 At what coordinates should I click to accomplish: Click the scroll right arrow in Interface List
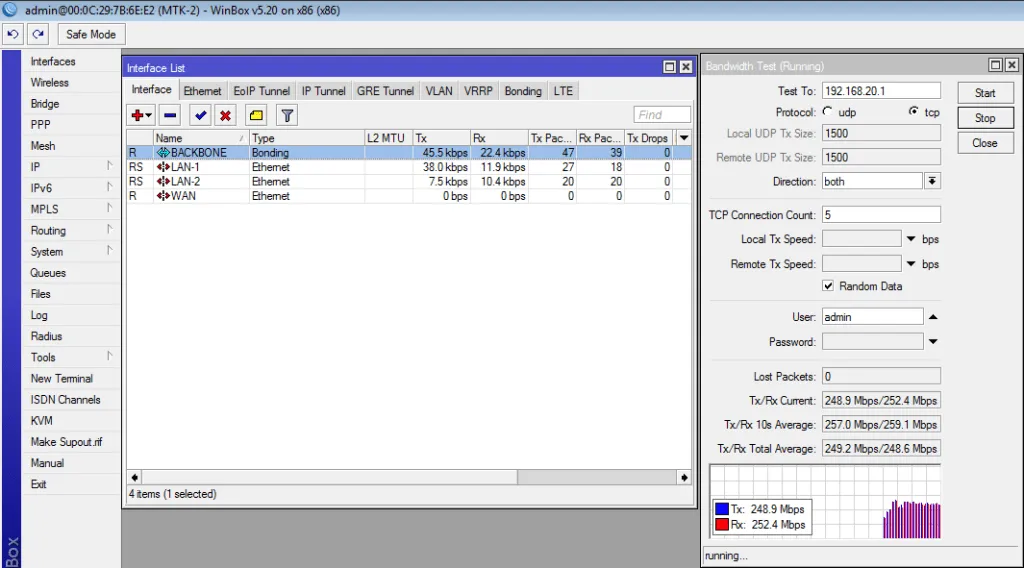pyautogui.click(x=684, y=477)
